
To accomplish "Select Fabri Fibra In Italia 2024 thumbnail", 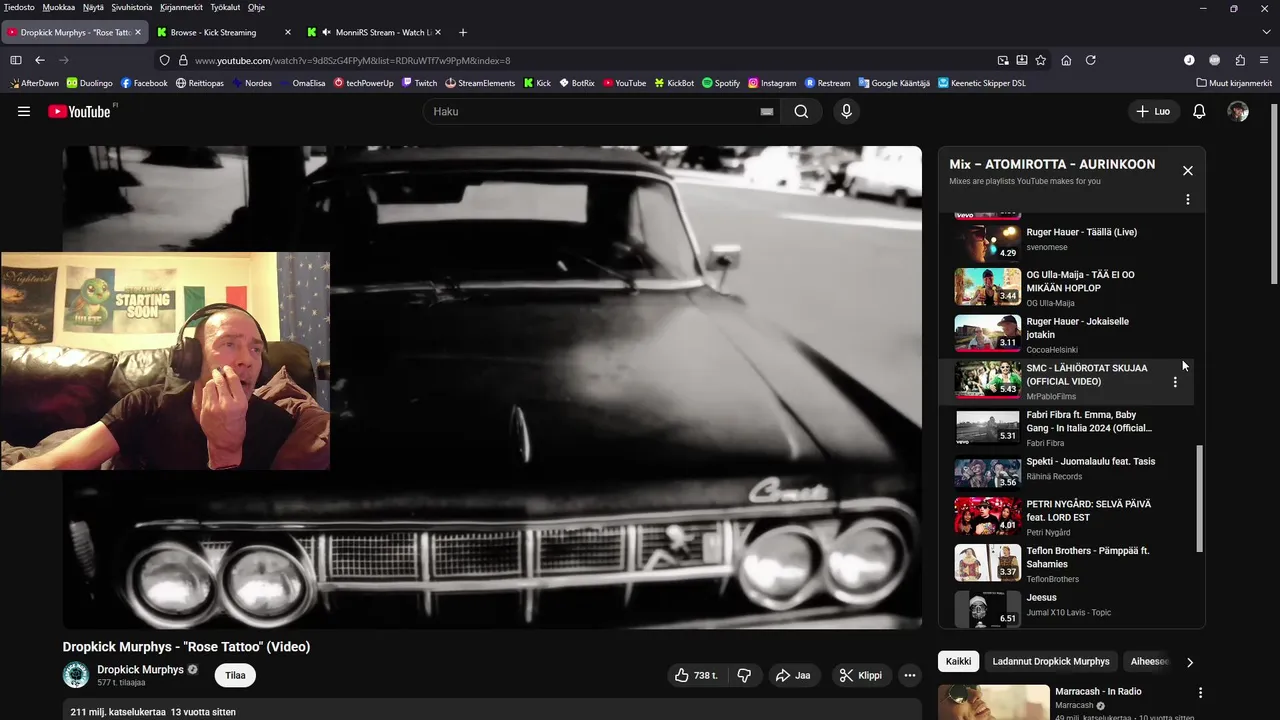I will click(987, 427).
